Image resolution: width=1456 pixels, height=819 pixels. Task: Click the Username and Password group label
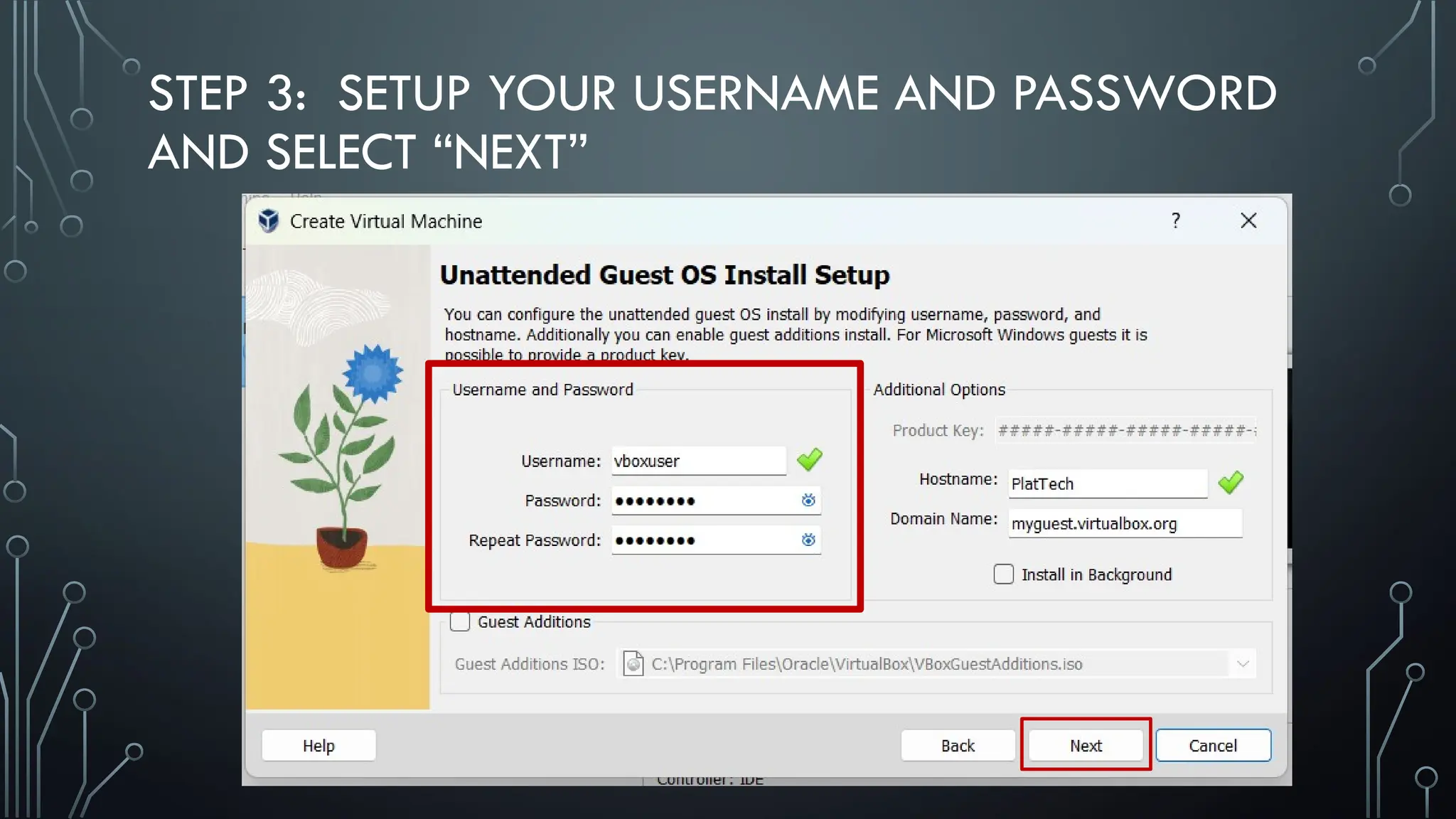click(x=542, y=390)
